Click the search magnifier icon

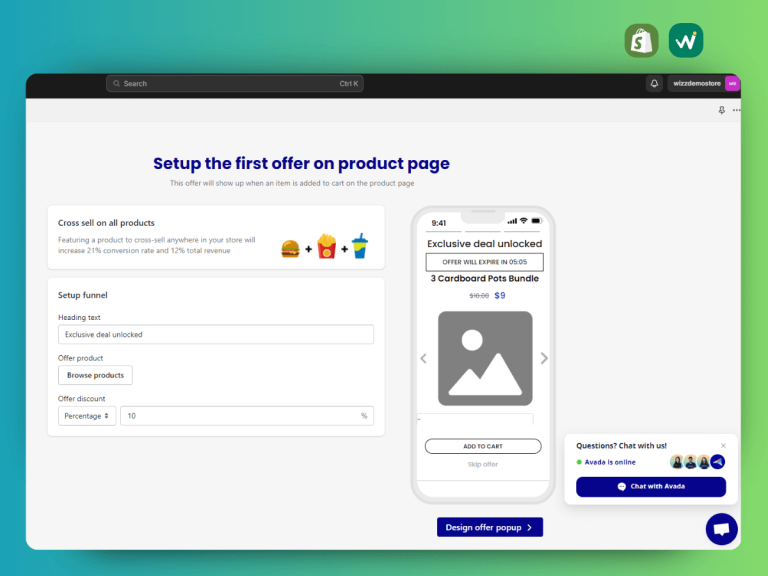click(x=117, y=84)
